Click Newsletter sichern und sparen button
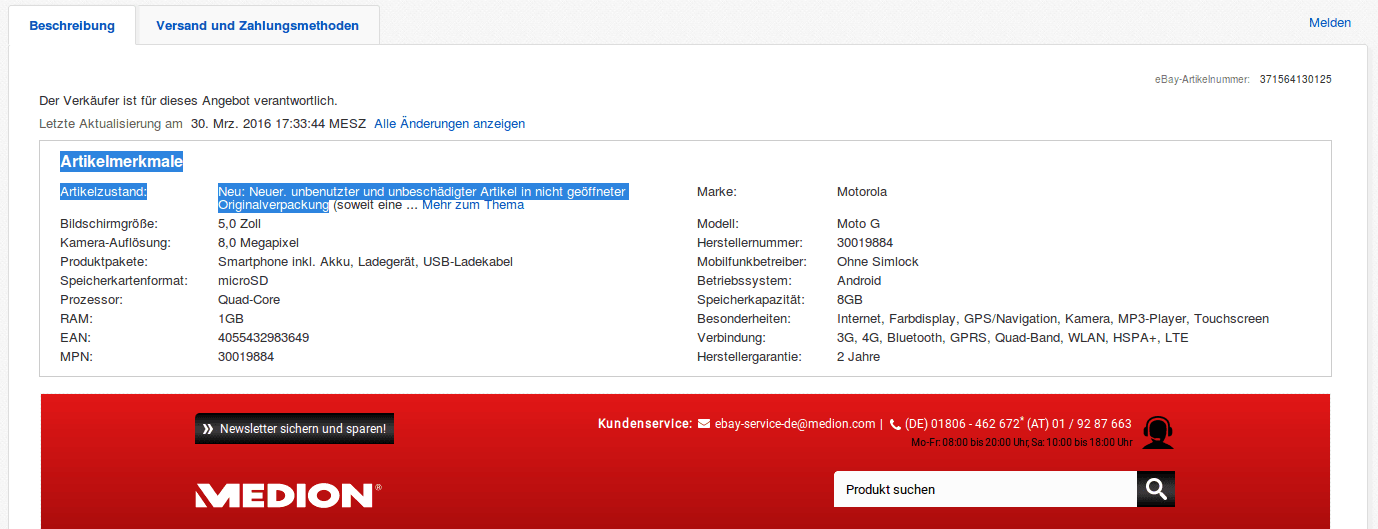 [x=294, y=429]
